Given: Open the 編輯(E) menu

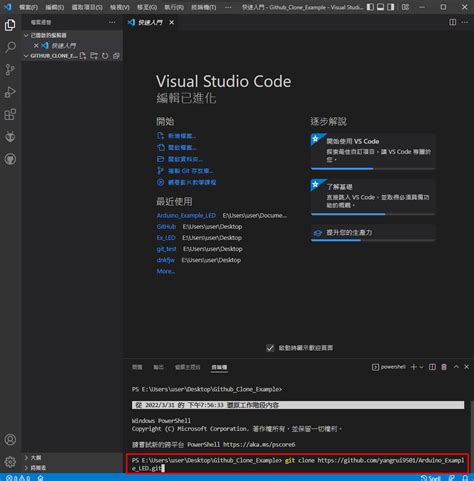Looking at the screenshot, I should click(x=54, y=7).
